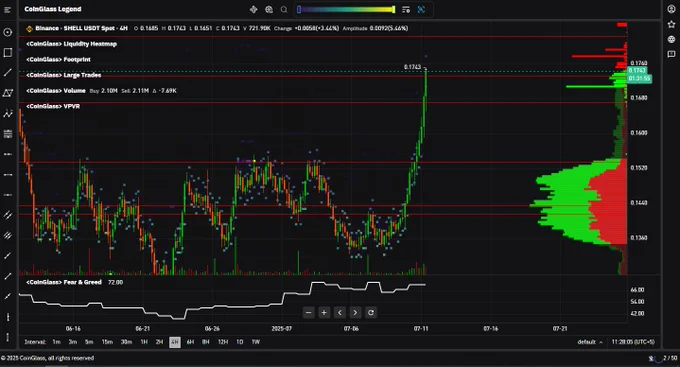The width and height of the screenshot is (680, 367).
Task: Open symbol selector Binance SHELL USDT Spot
Action: click(82, 29)
